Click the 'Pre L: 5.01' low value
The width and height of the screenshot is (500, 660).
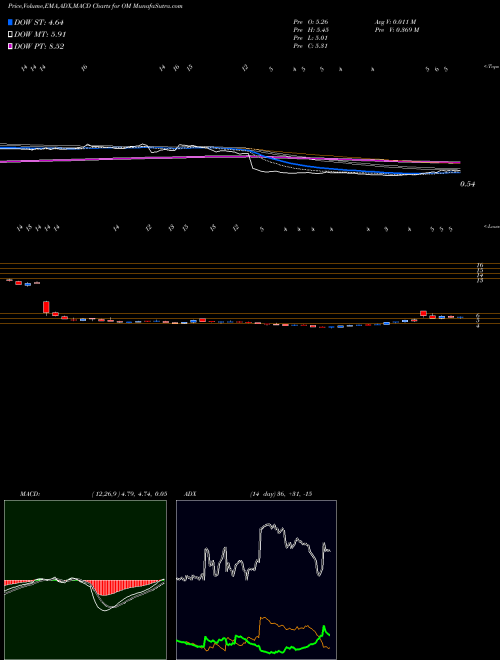click(311, 38)
